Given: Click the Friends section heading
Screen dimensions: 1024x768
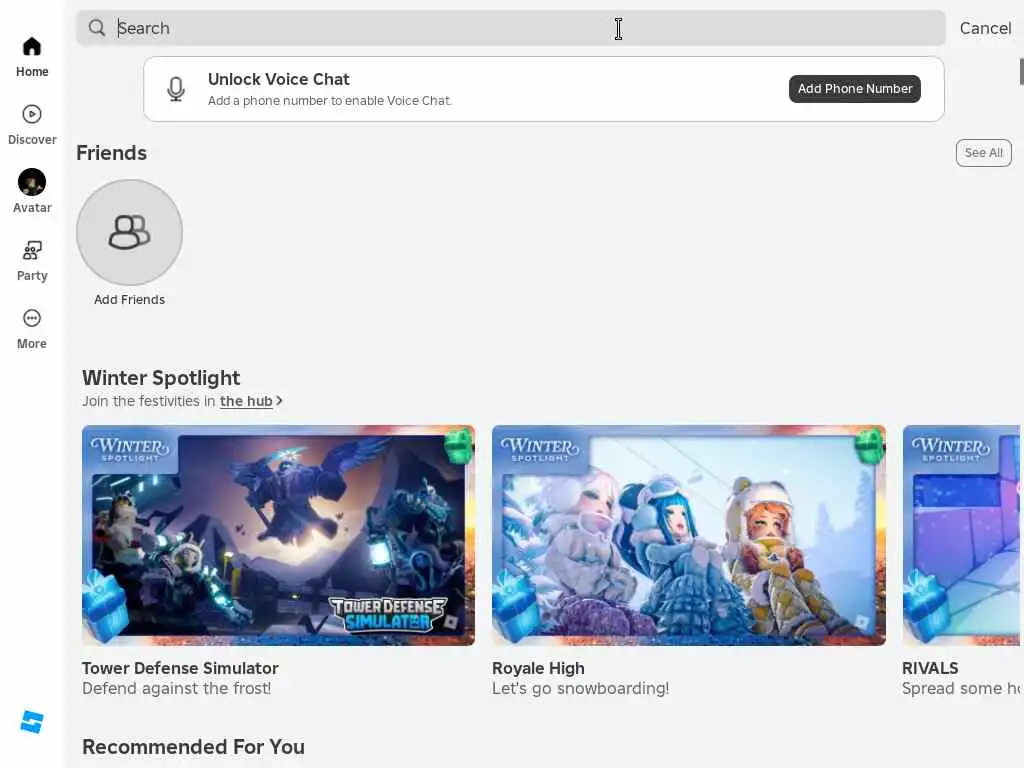Looking at the screenshot, I should point(112,153).
